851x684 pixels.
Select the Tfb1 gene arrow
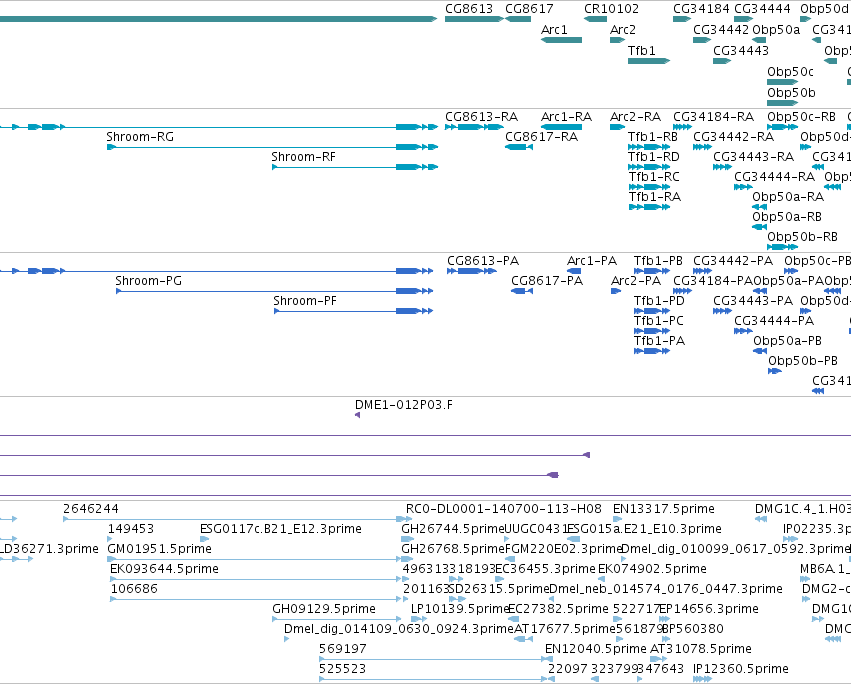(649, 61)
